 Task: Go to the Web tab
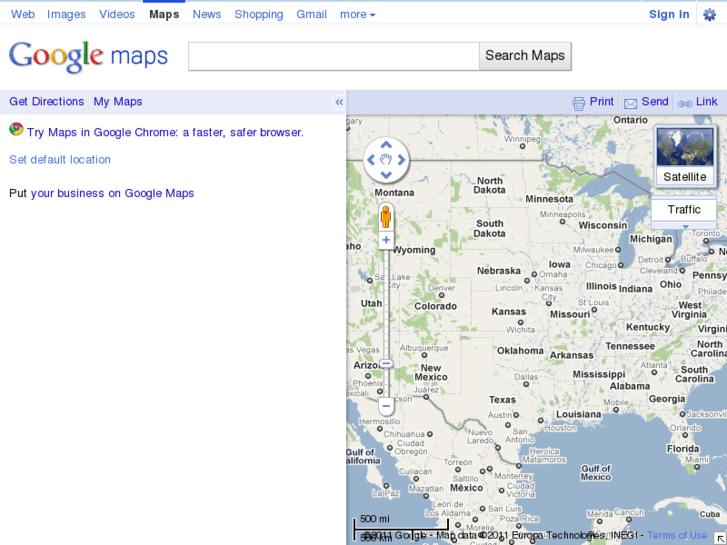[x=23, y=14]
